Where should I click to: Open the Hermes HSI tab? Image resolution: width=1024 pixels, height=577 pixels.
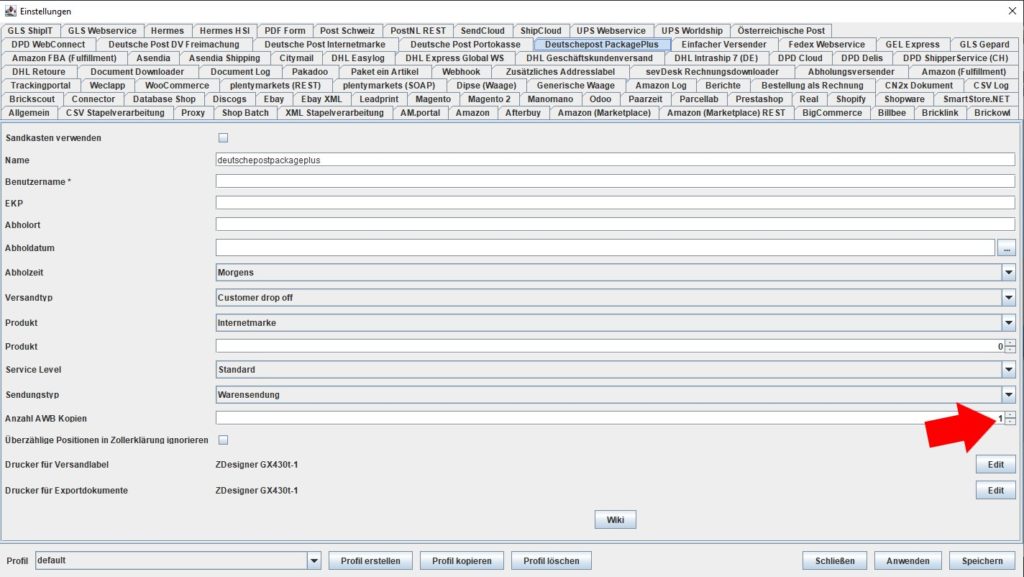225,31
